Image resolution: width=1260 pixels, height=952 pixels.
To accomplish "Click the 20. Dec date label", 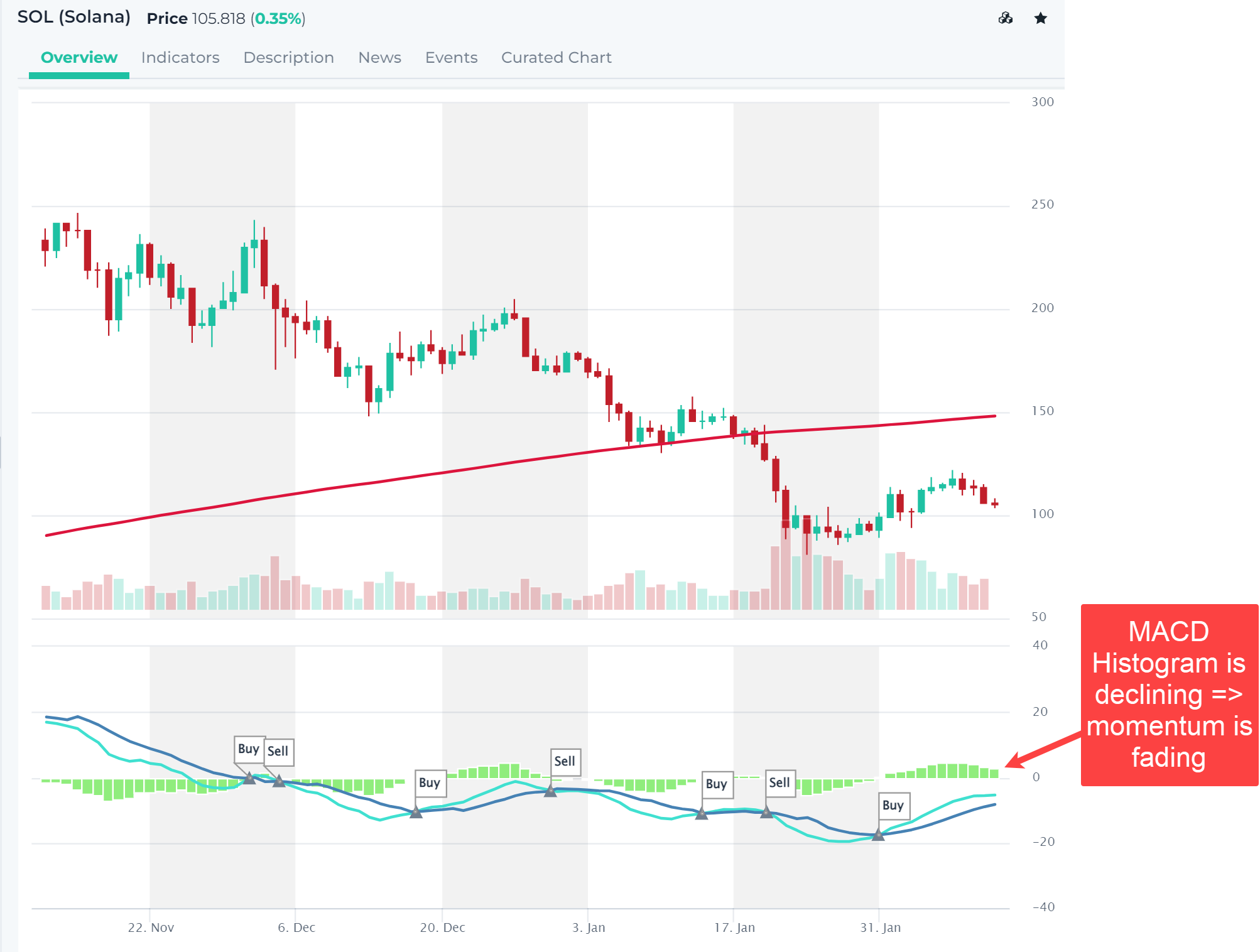I will 443,928.
